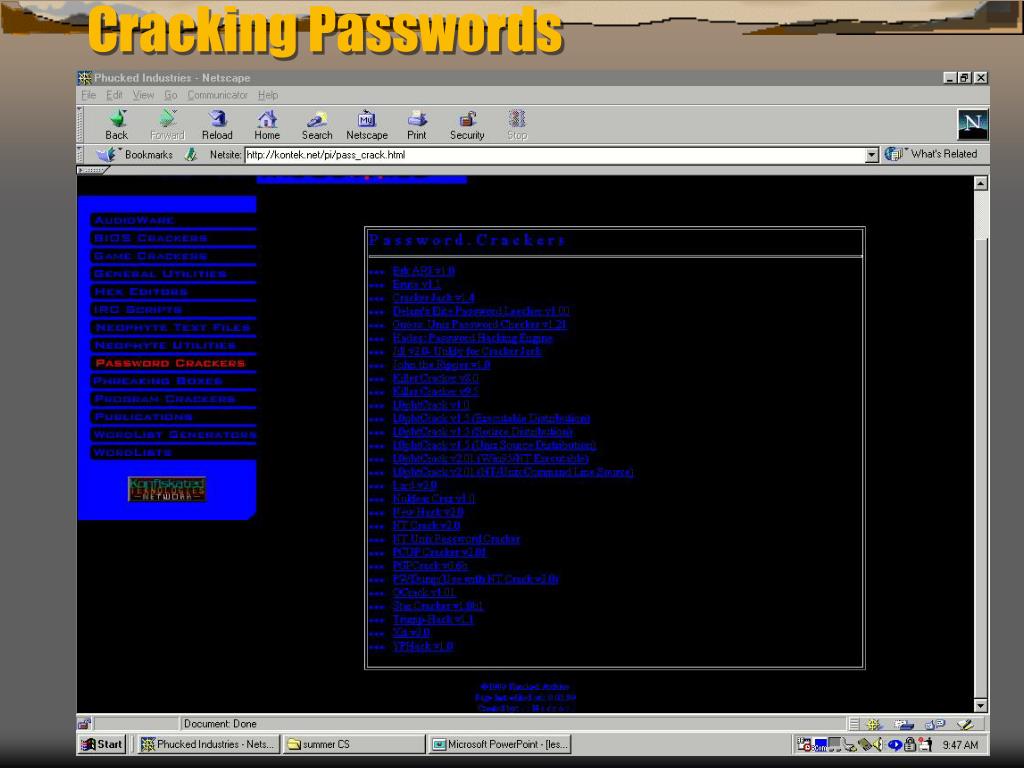Open the General Utilities sidebar section
This screenshot has width=1024, height=768.
160,274
